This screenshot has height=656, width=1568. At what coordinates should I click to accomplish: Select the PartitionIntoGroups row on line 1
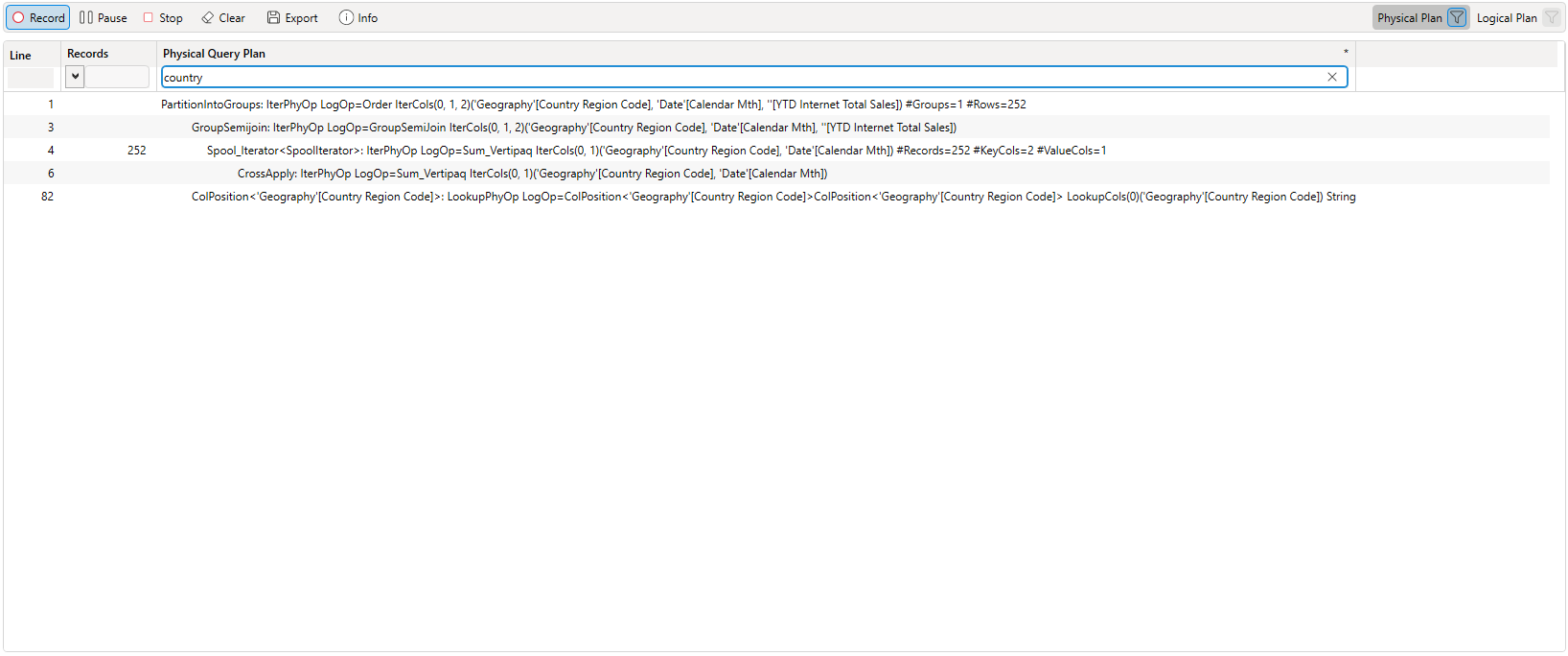pyautogui.click(x=592, y=105)
